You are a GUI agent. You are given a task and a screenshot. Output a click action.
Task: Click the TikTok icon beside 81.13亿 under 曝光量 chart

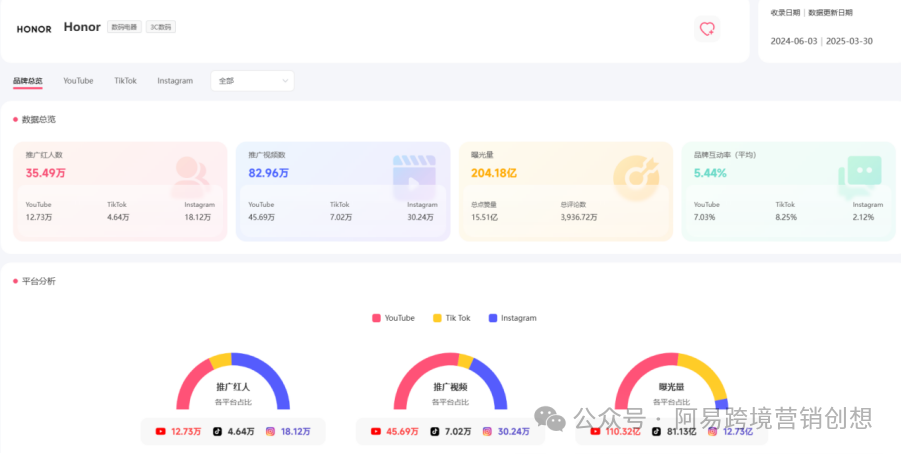tap(656, 432)
